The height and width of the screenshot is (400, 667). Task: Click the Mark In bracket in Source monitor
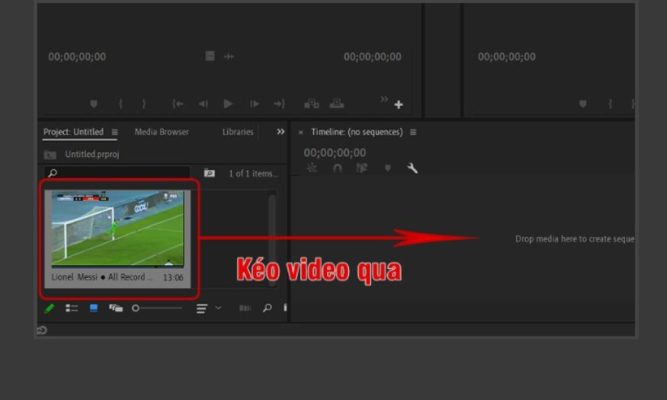(x=121, y=104)
